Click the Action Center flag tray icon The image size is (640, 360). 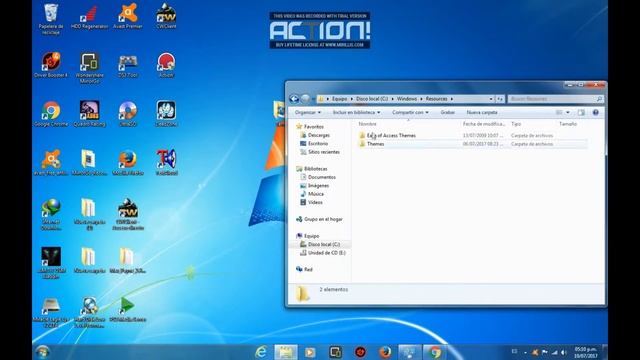pos(544,352)
